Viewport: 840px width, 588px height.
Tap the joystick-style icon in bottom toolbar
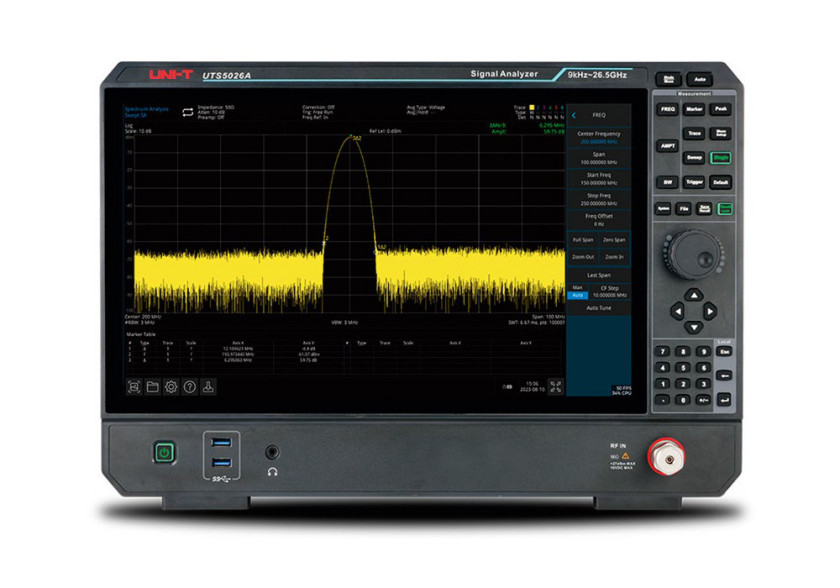pos(208,387)
